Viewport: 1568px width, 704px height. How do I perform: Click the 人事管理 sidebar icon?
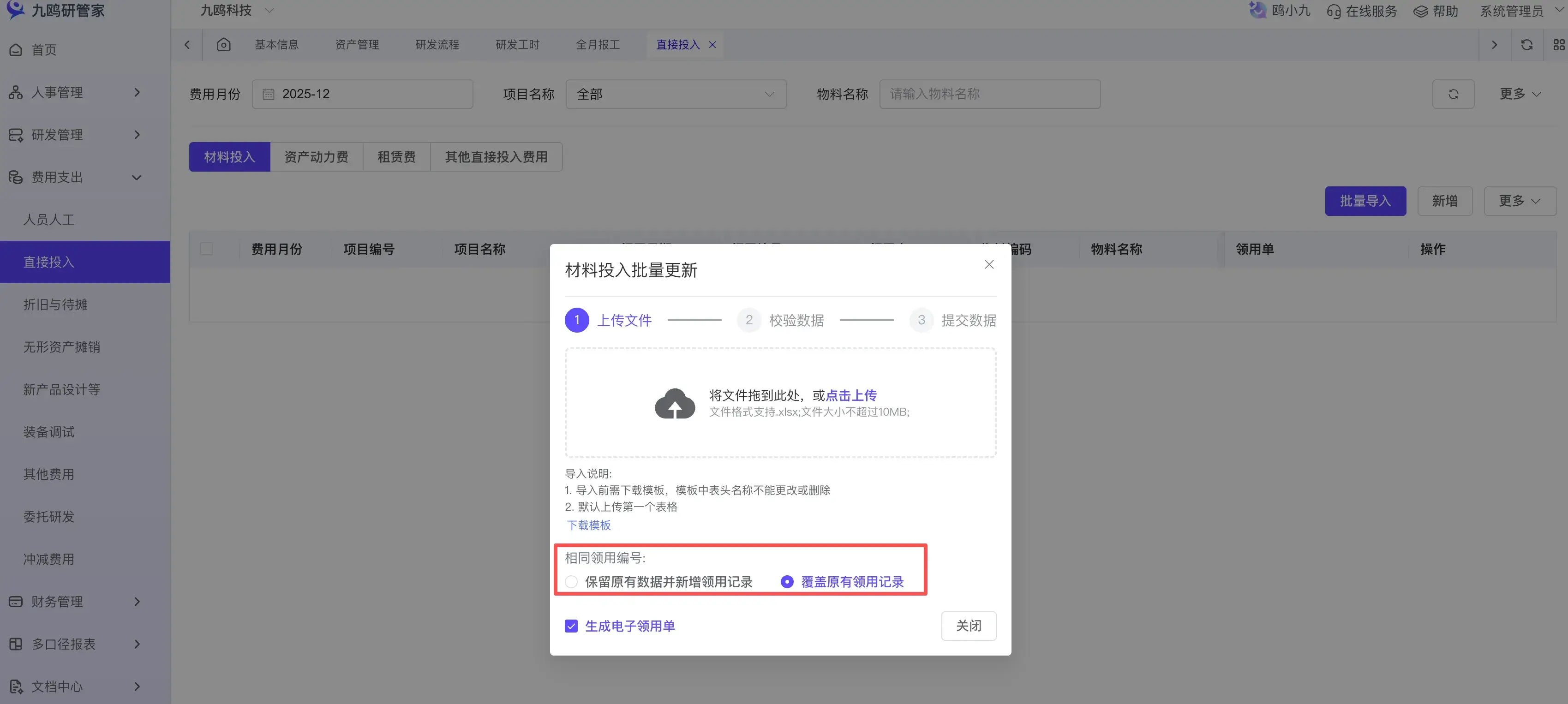pyautogui.click(x=15, y=92)
